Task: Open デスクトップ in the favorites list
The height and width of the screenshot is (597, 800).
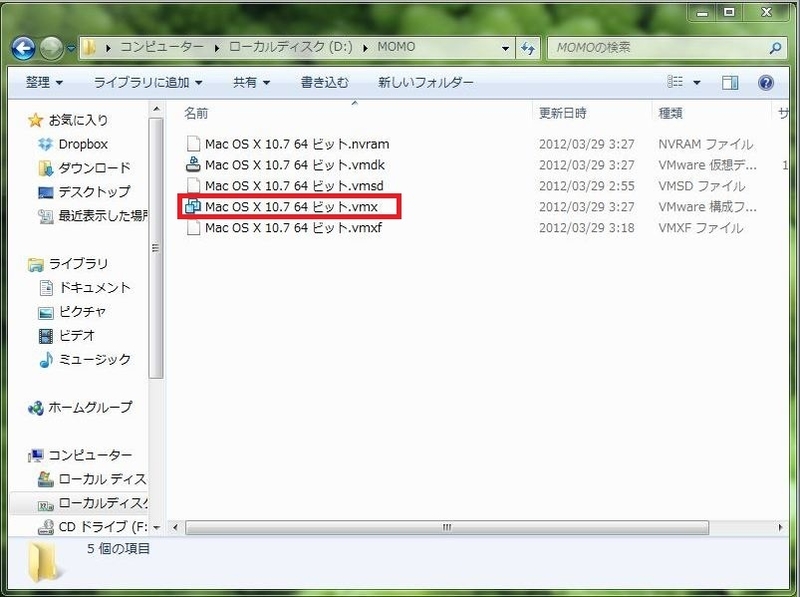Action: [x=94, y=192]
